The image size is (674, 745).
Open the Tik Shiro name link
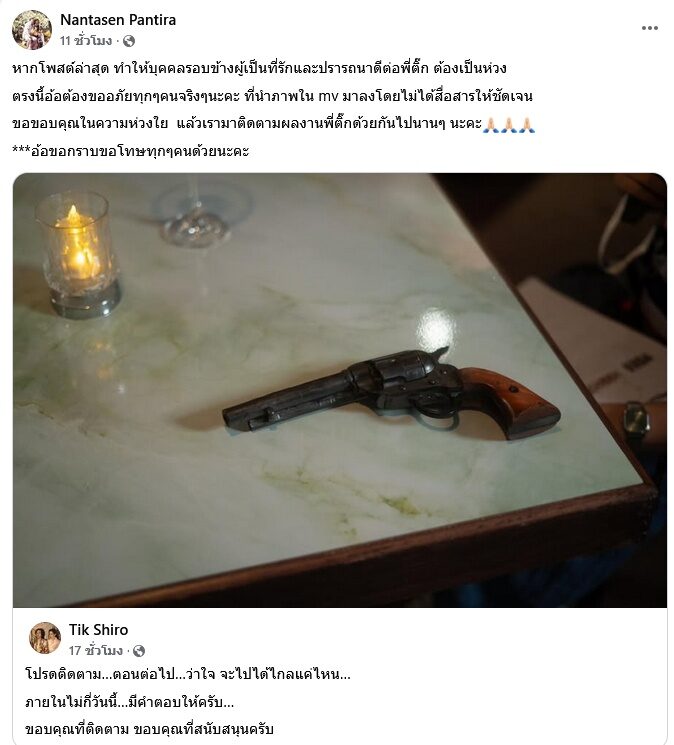tap(98, 630)
